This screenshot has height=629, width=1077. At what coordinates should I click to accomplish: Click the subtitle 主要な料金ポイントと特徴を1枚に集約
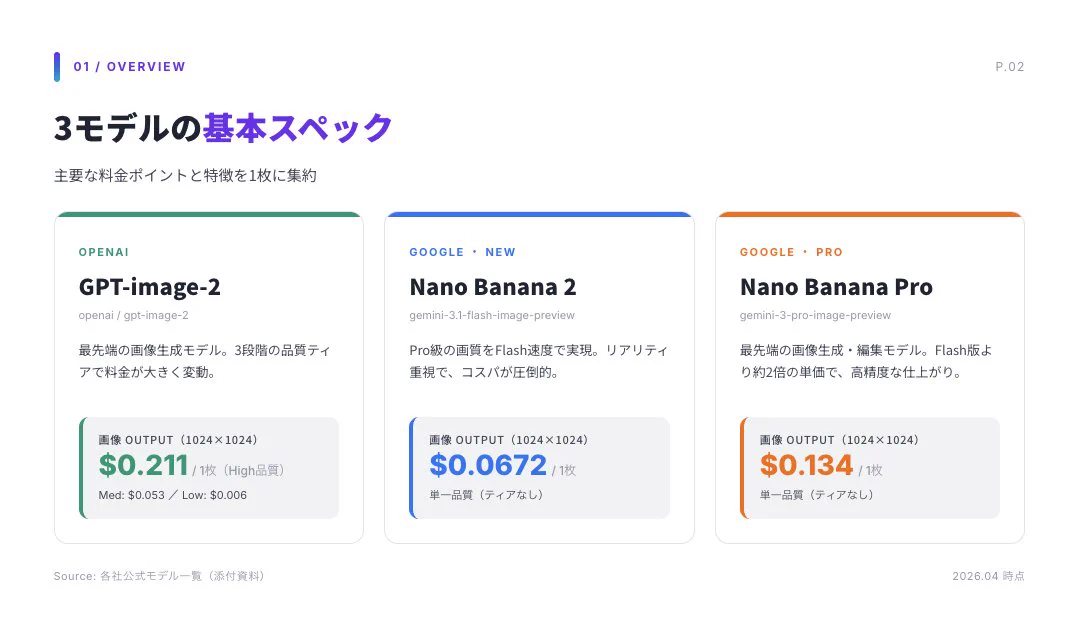(185, 176)
